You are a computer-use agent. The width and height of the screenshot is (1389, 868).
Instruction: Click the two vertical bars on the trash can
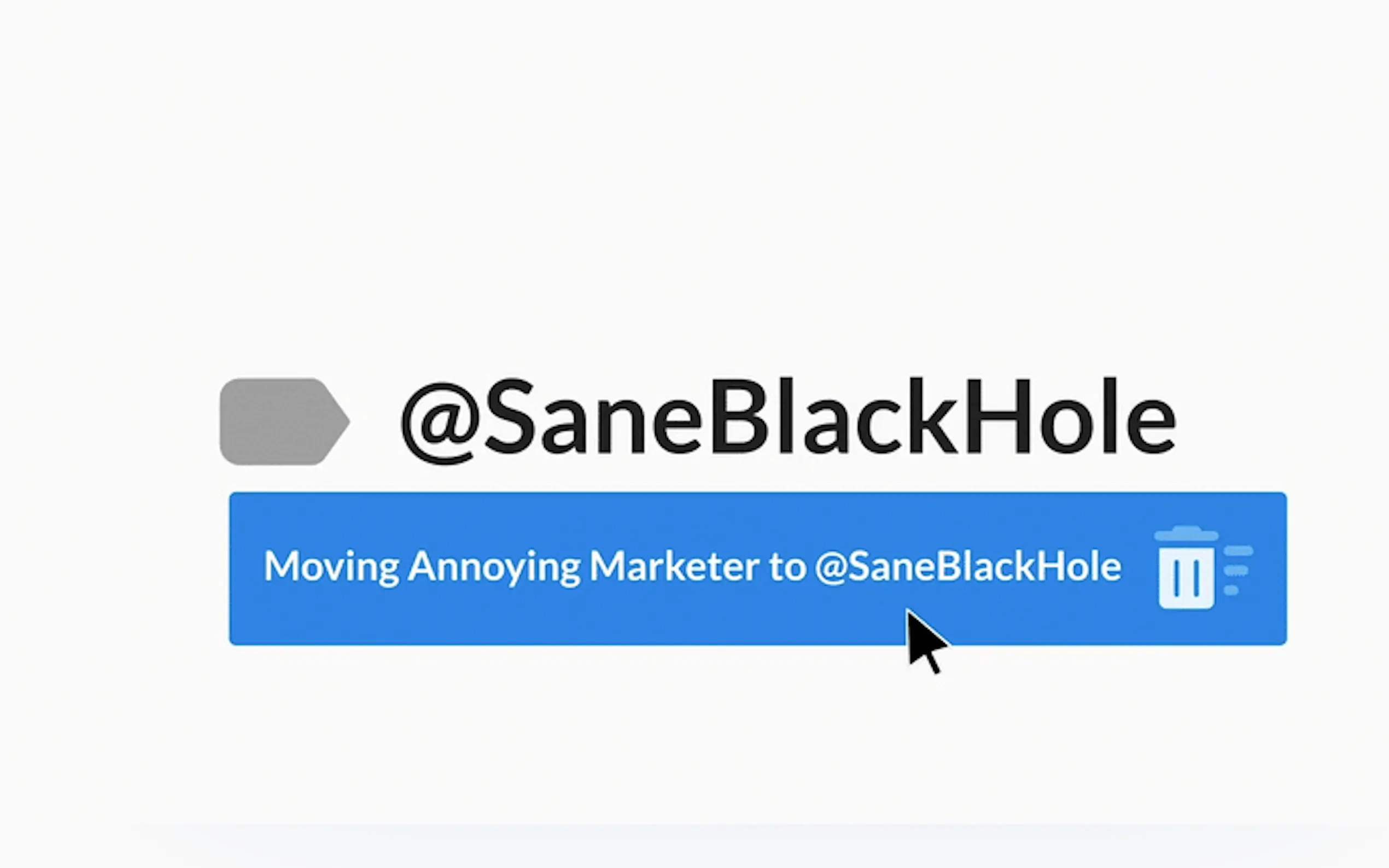1186,578
